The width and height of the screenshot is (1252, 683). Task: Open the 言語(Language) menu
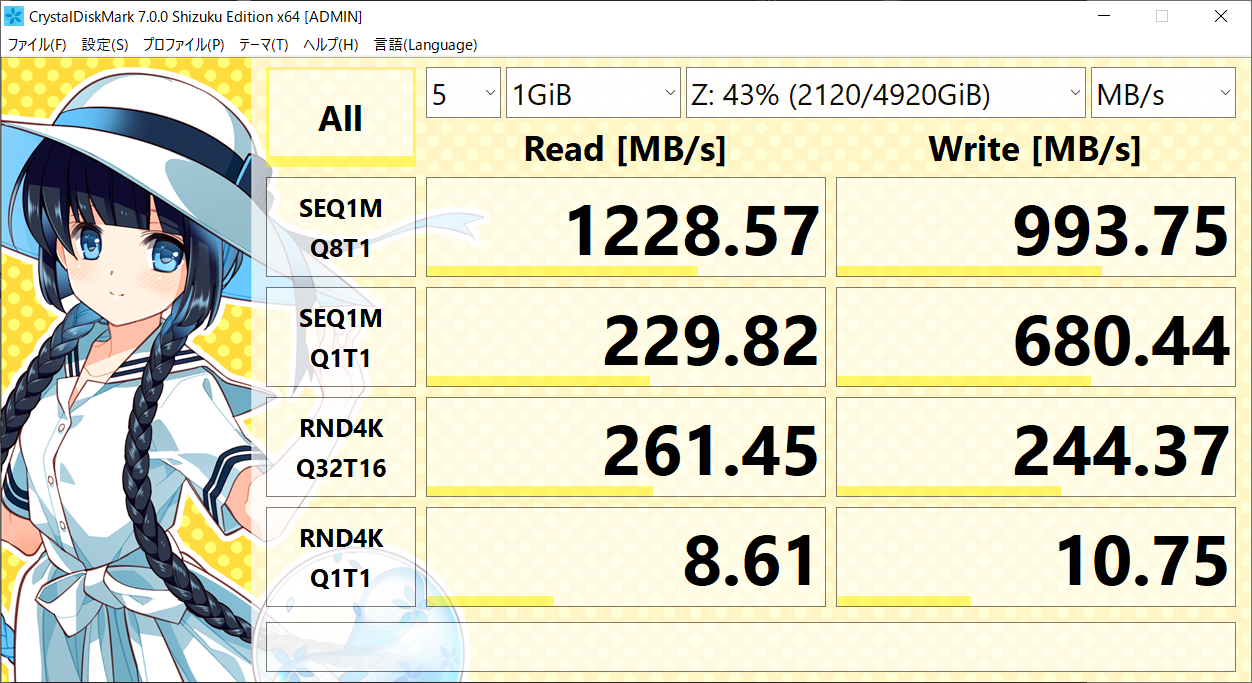tap(425, 45)
